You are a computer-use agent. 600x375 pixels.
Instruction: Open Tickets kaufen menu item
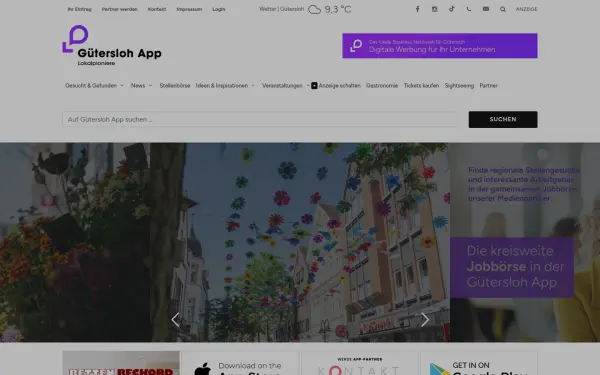pyautogui.click(x=421, y=85)
